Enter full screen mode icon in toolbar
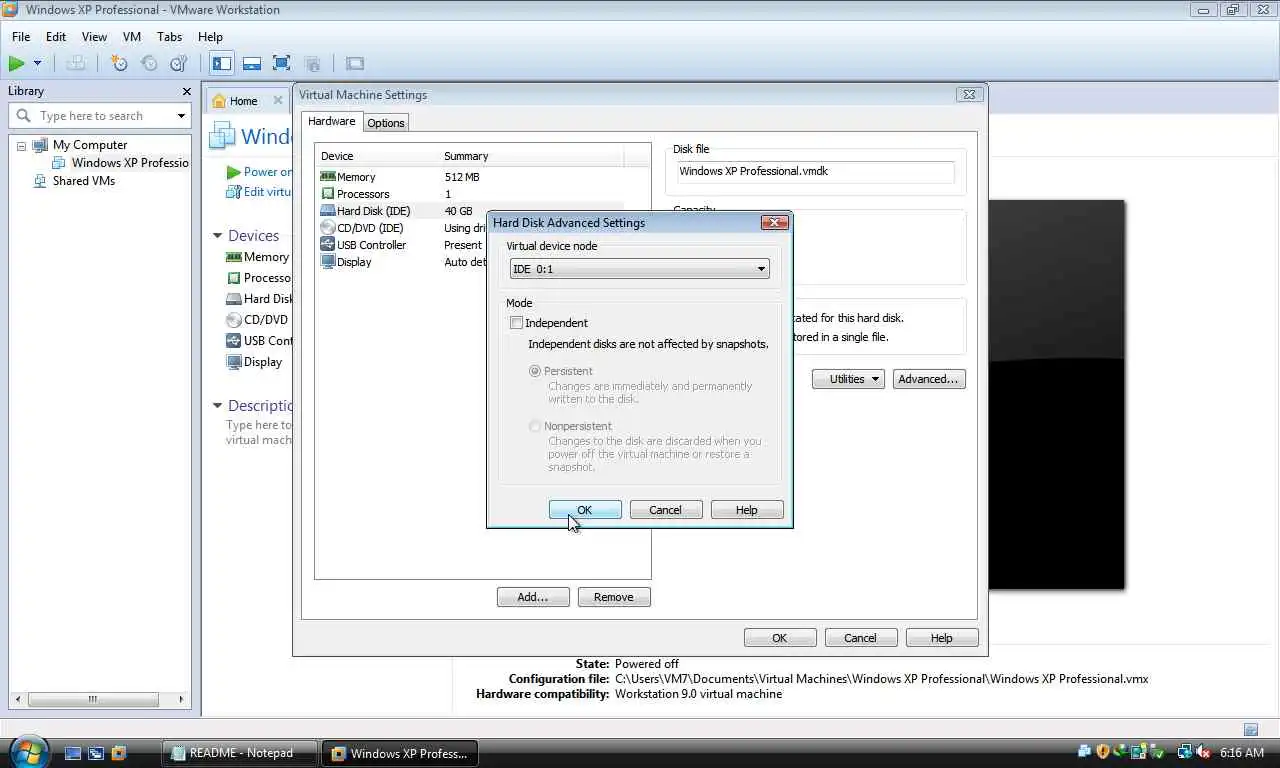This screenshot has height=768, width=1280. [x=282, y=63]
